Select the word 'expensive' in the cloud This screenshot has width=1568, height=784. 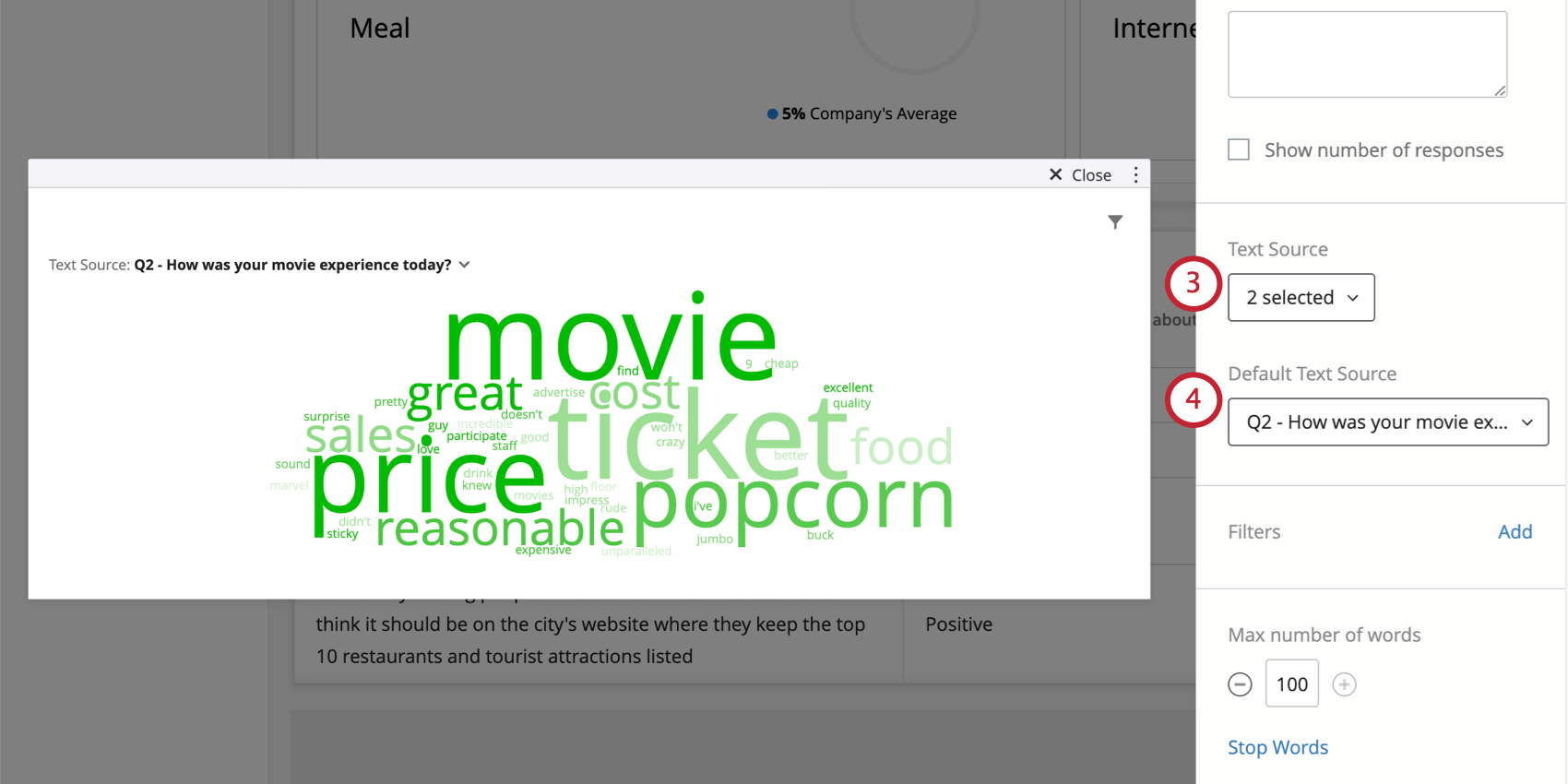pos(543,550)
